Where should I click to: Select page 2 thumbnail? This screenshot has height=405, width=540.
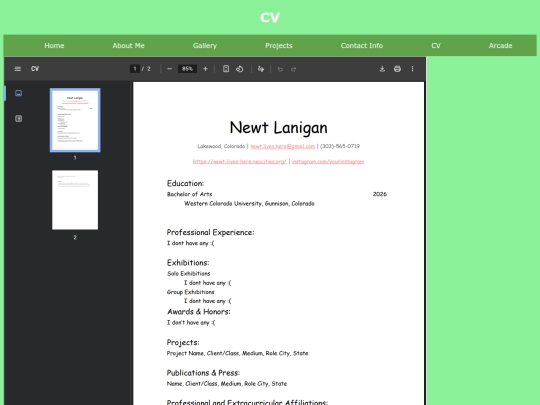(x=75, y=200)
